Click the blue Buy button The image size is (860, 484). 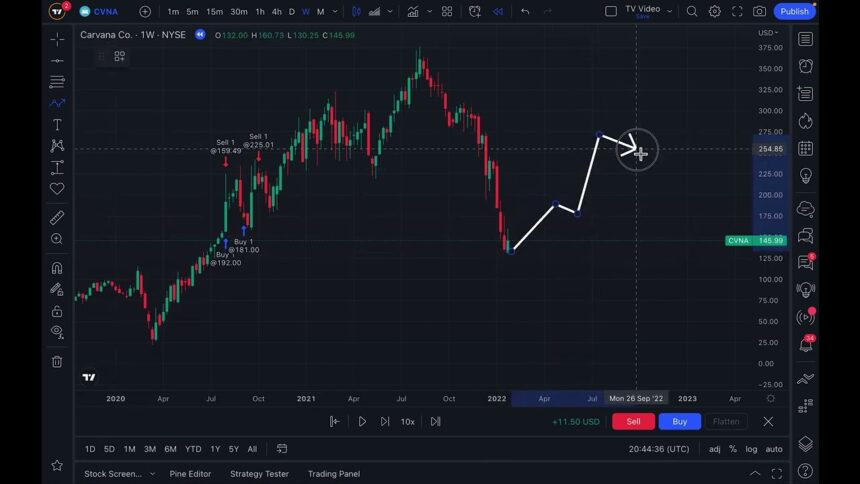[x=680, y=421]
